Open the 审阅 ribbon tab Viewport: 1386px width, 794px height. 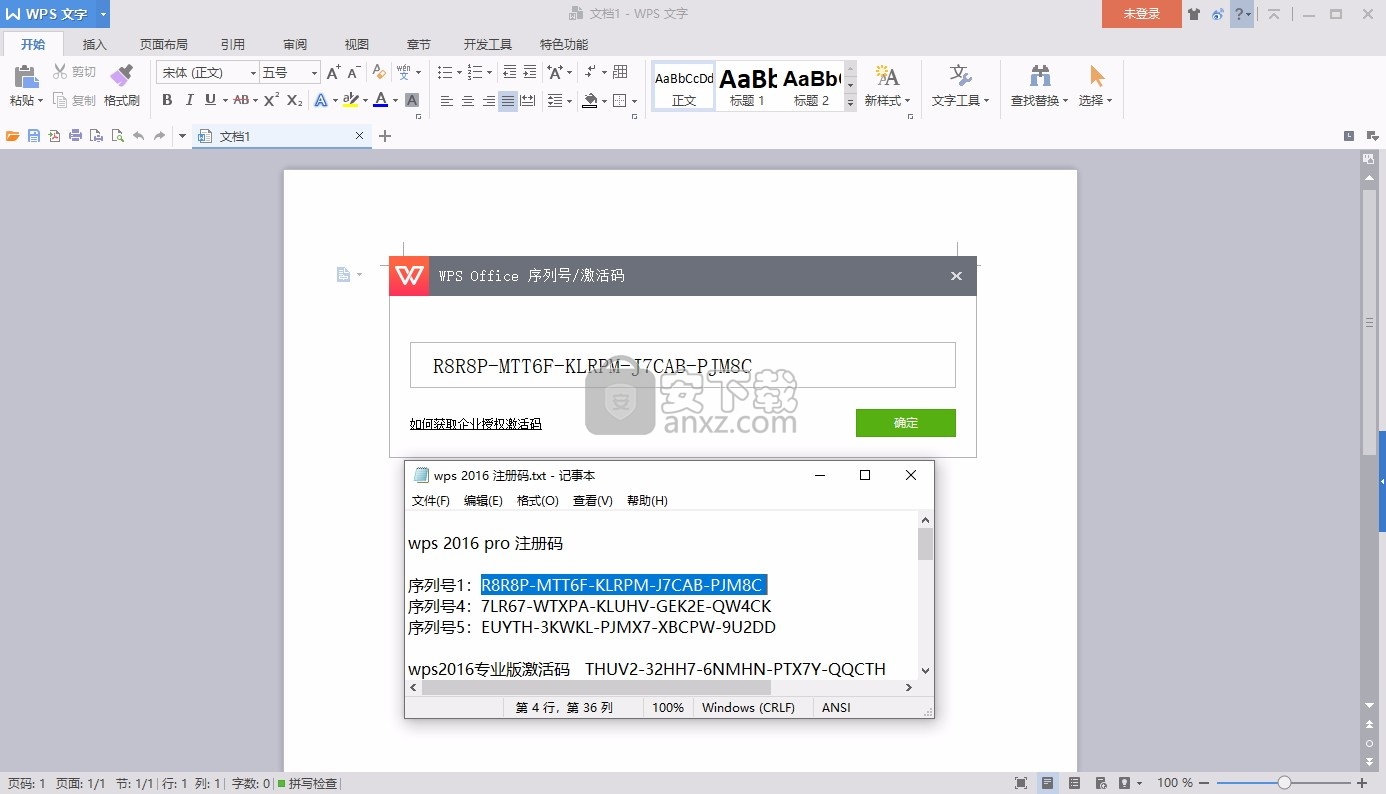pyautogui.click(x=295, y=44)
